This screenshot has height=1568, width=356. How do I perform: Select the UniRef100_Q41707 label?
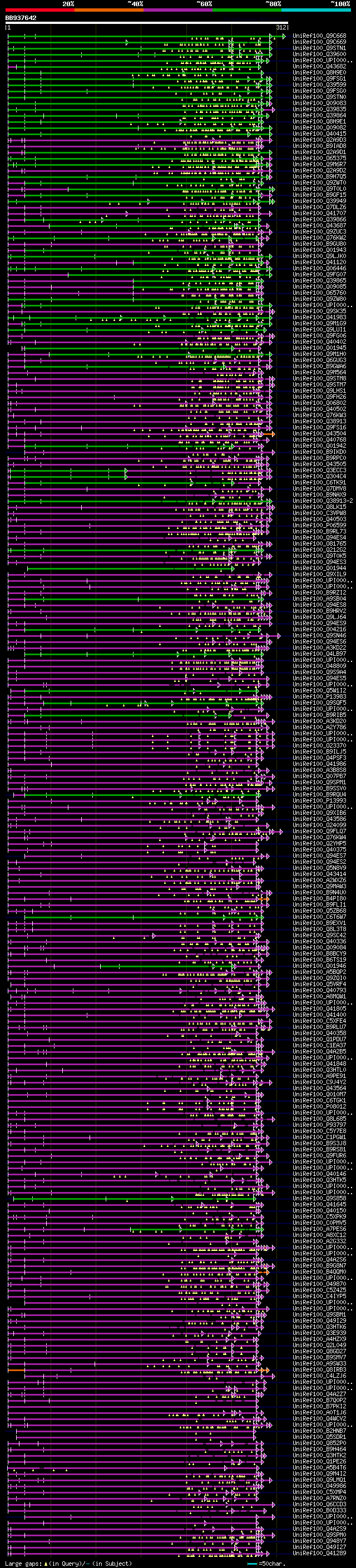tap(319, 213)
